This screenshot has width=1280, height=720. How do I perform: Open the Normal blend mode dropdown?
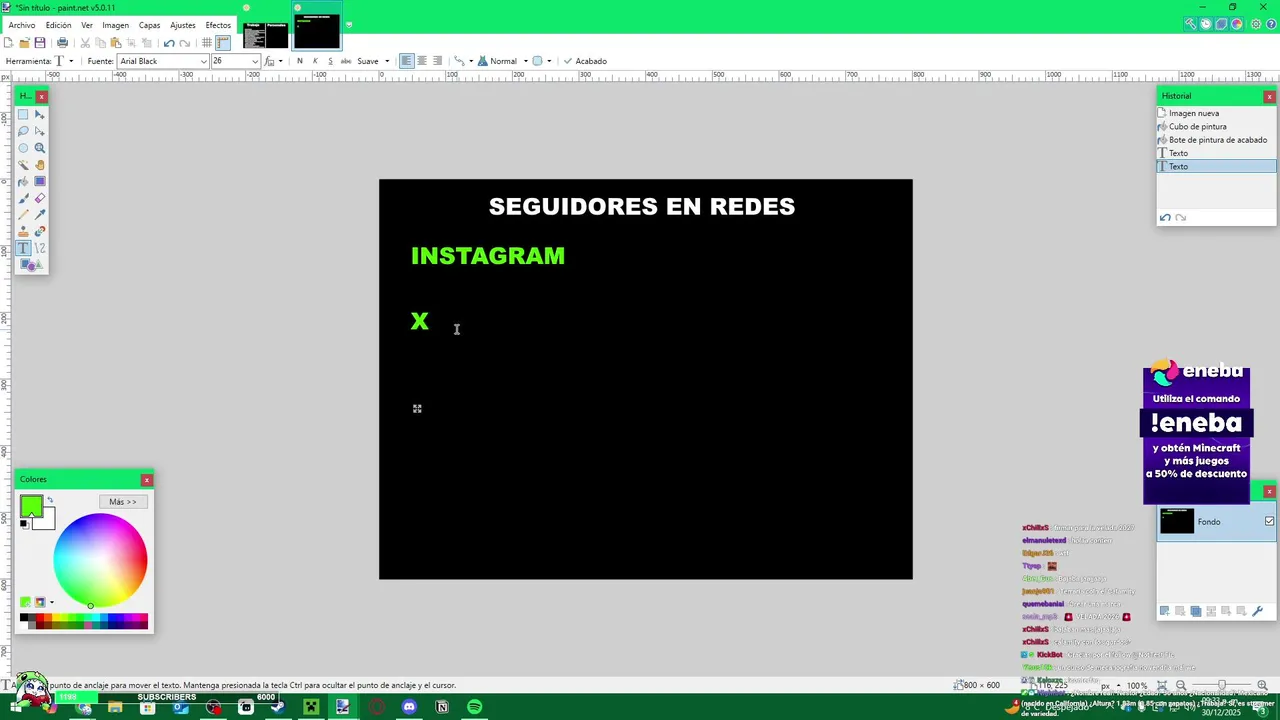coord(503,61)
